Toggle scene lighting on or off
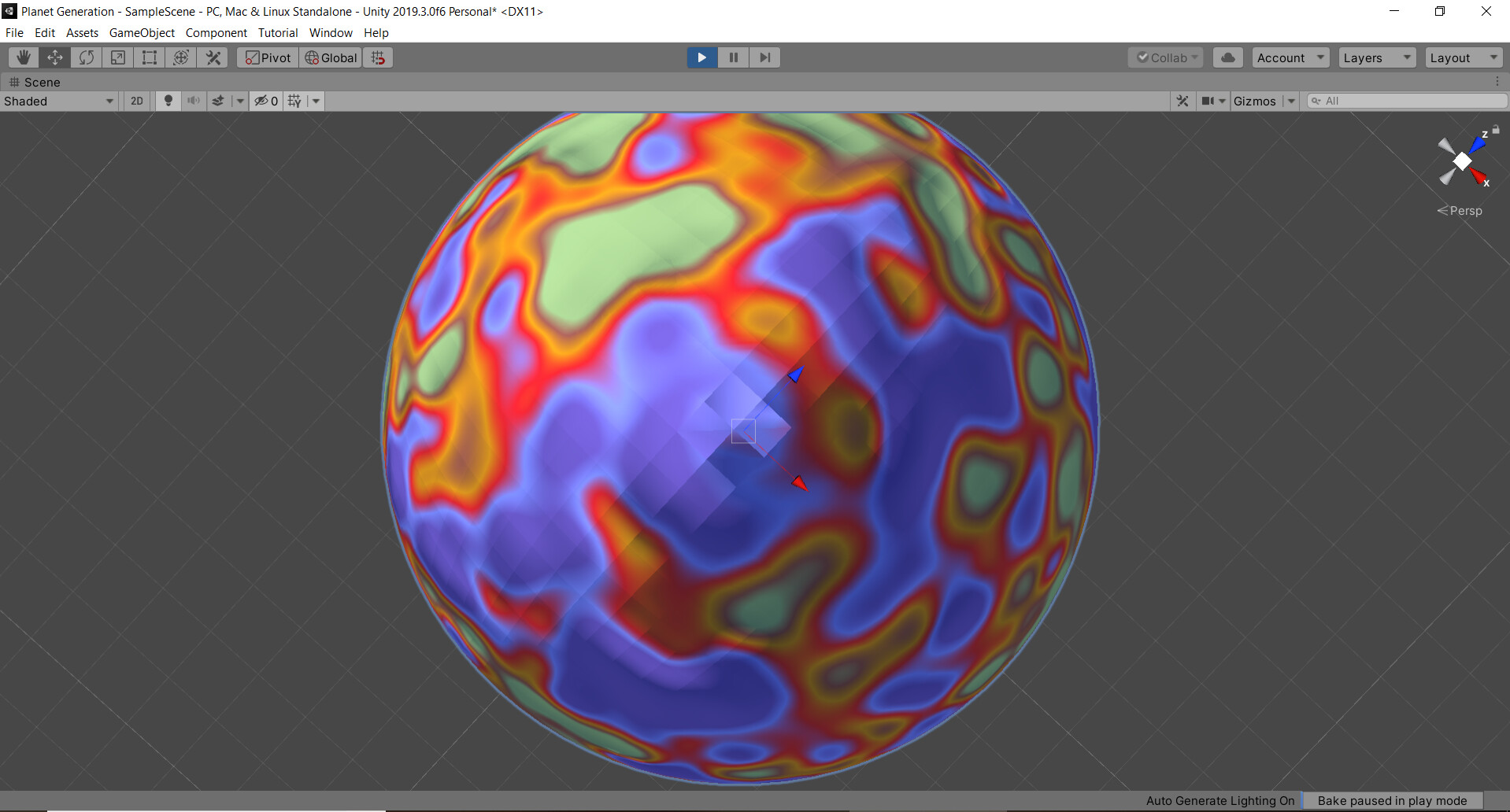1510x812 pixels. (x=168, y=101)
